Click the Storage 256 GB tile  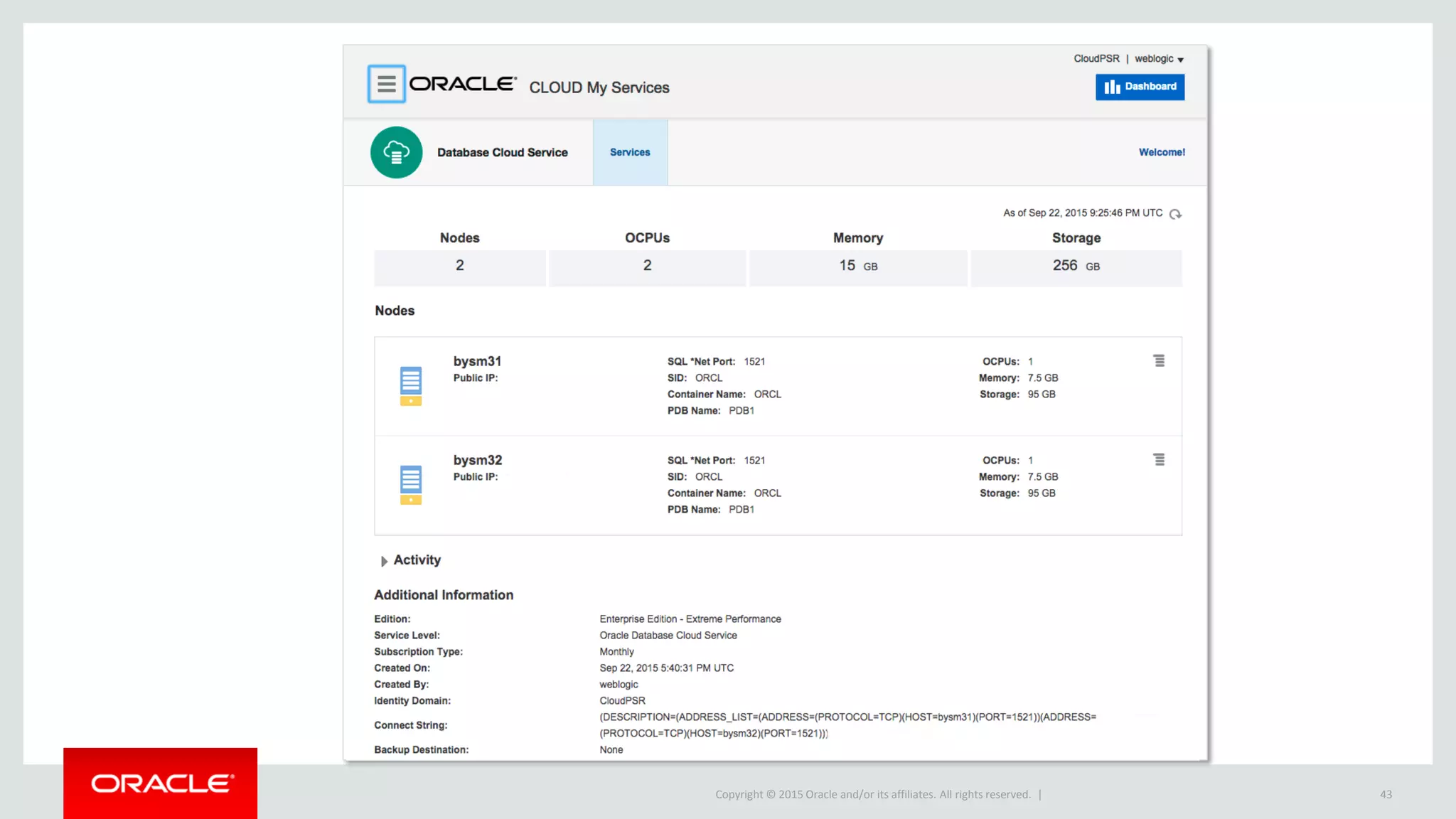1076,267
